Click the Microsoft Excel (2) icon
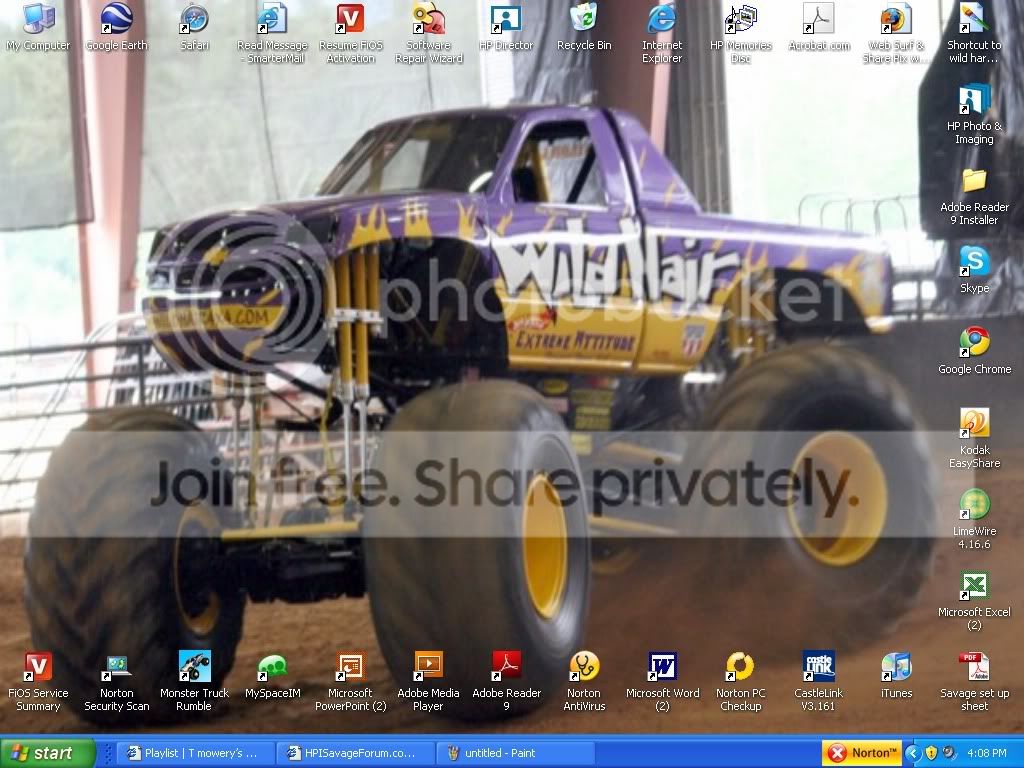Viewport: 1024px width, 768px height. pos(974,601)
